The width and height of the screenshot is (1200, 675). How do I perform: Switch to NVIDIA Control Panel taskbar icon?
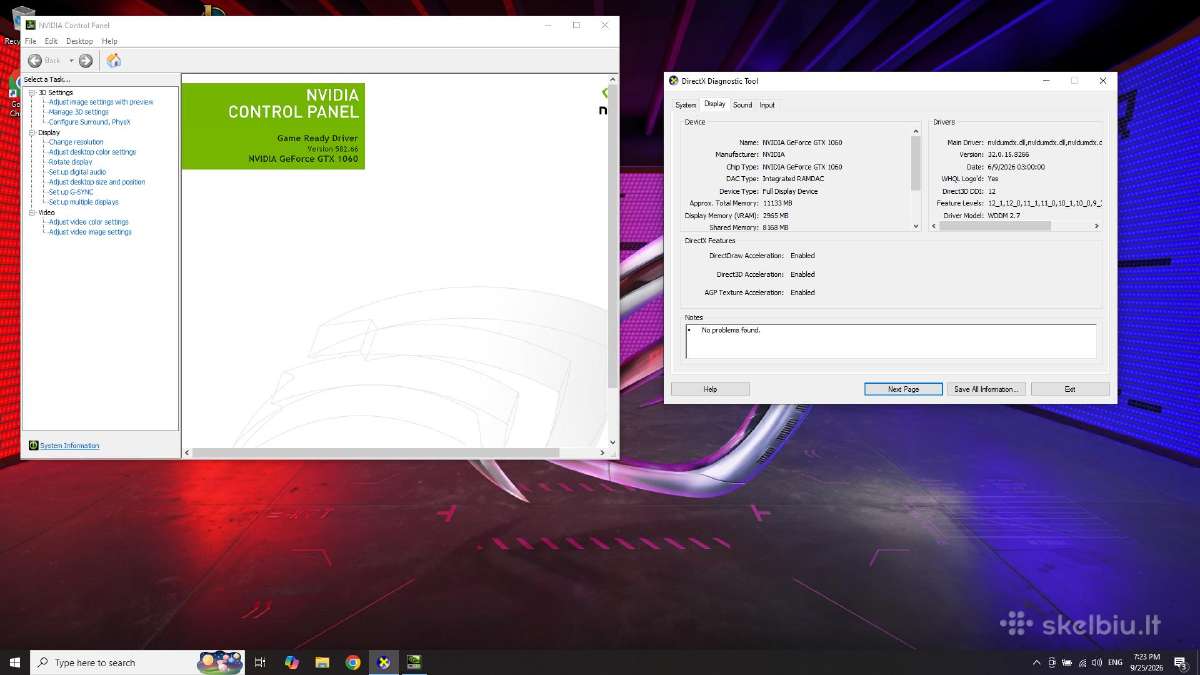[x=414, y=662]
